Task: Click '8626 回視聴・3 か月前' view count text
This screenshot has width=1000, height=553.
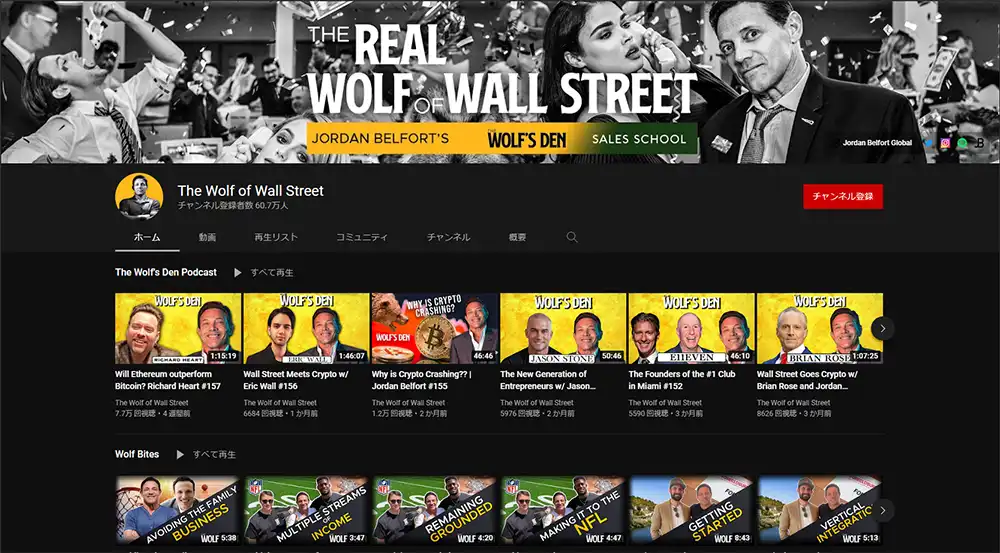Action: (x=794, y=413)
